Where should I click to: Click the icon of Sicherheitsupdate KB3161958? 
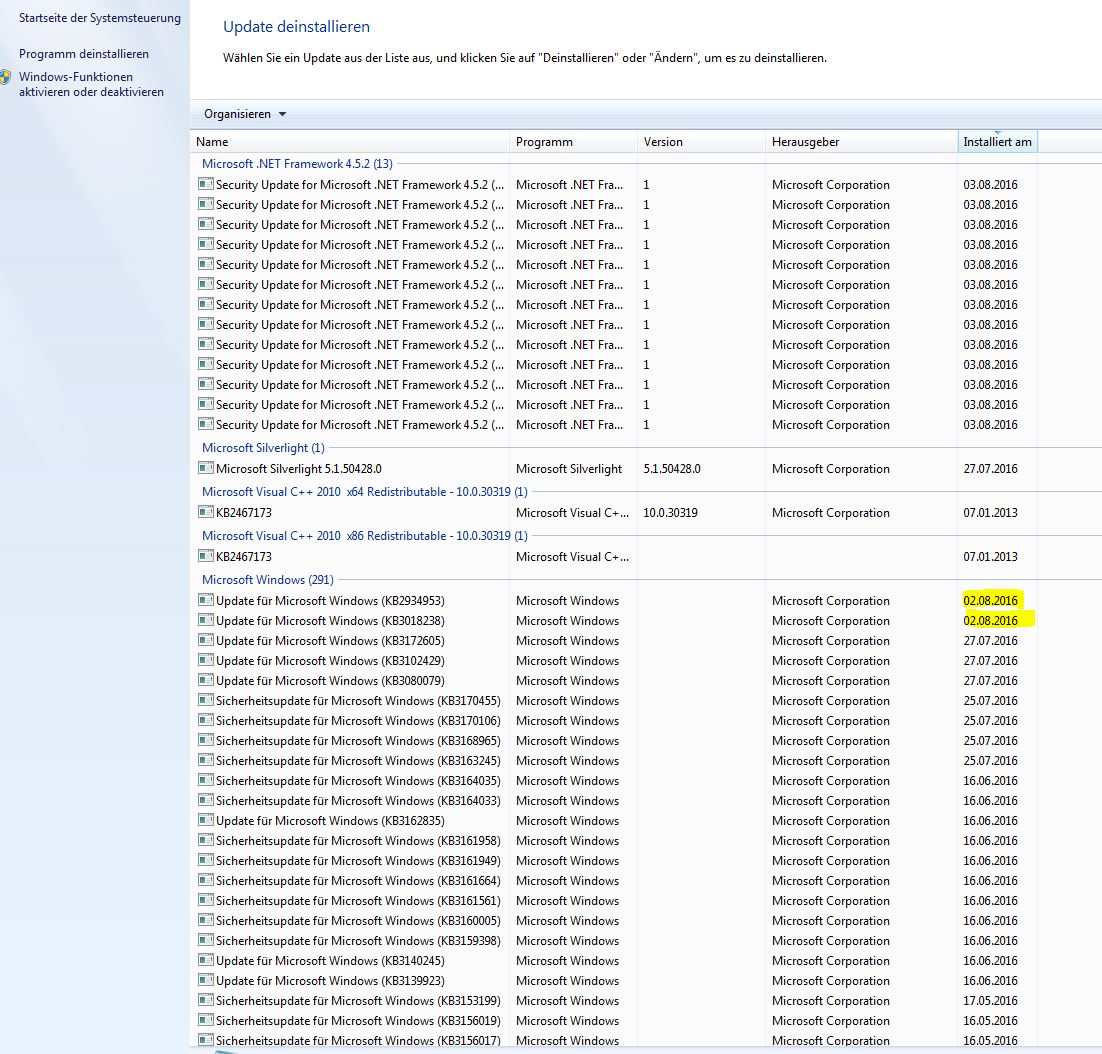point(206,840)
